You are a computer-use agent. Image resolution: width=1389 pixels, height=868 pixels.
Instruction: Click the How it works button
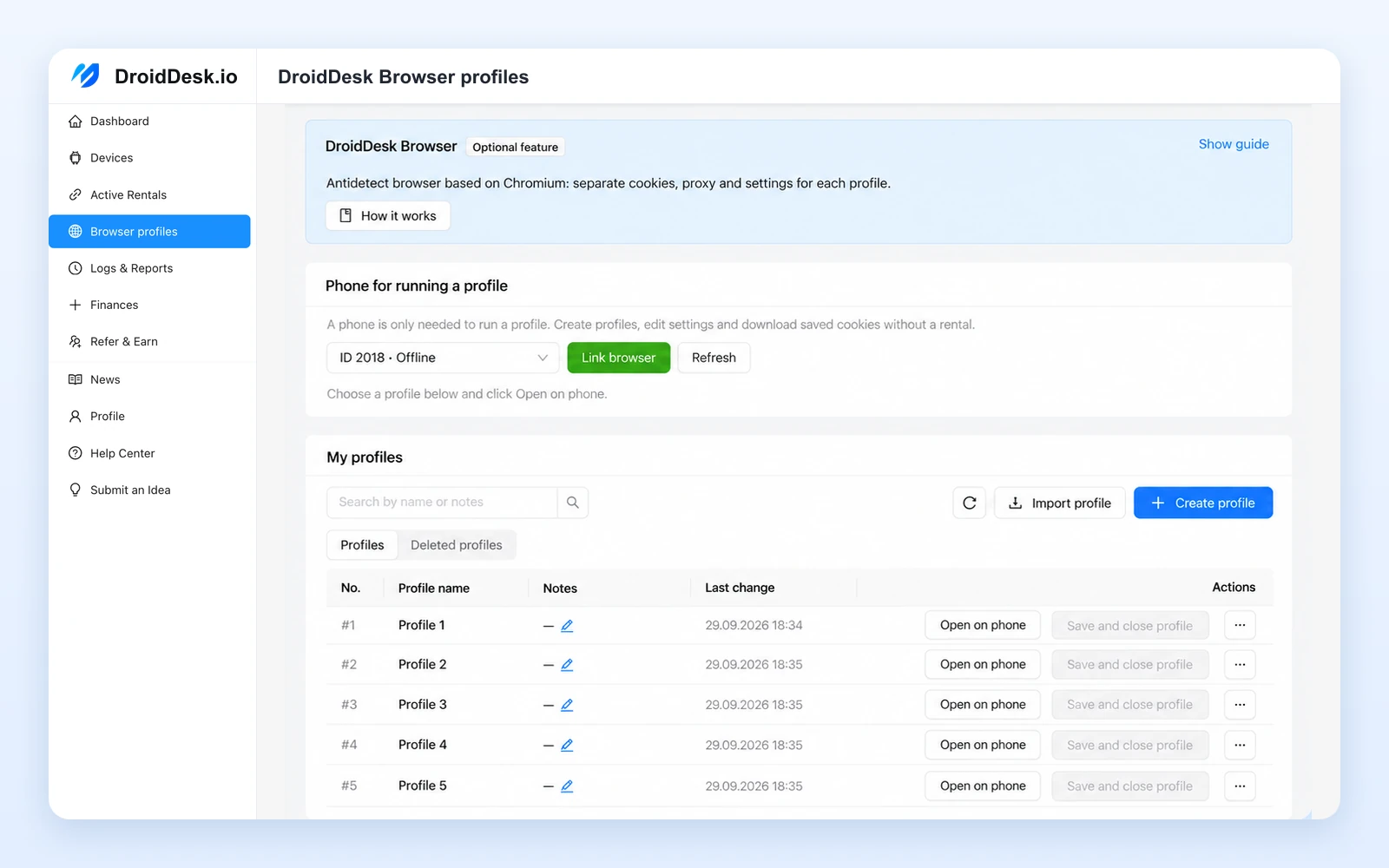click(x=388, y=215)
